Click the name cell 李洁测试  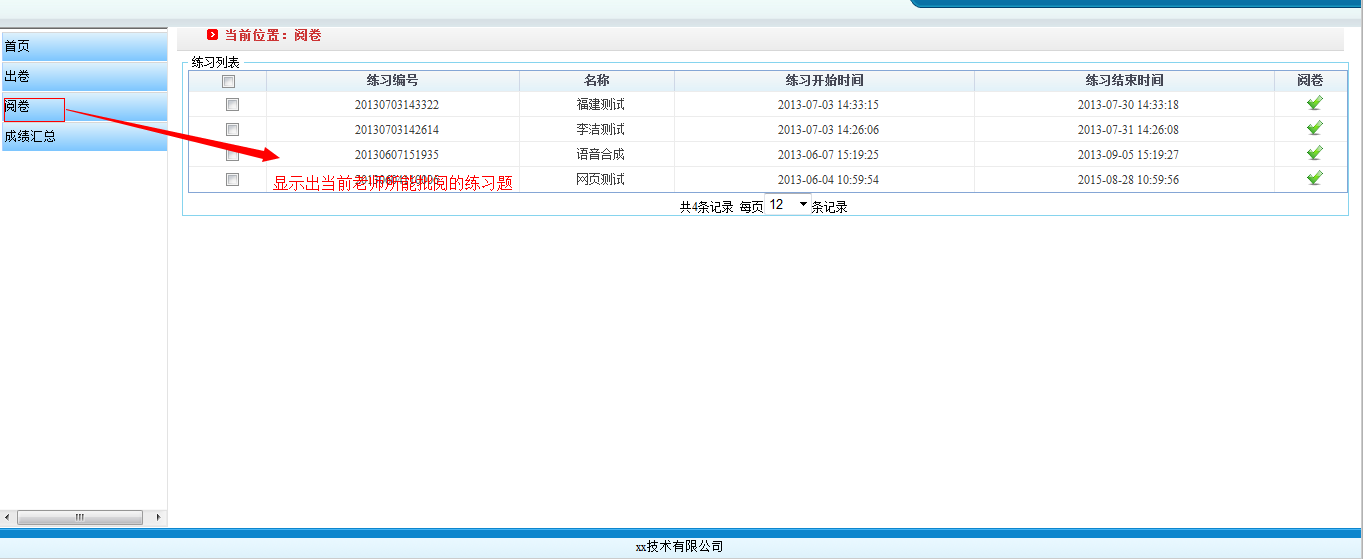(x=600, y=129)
